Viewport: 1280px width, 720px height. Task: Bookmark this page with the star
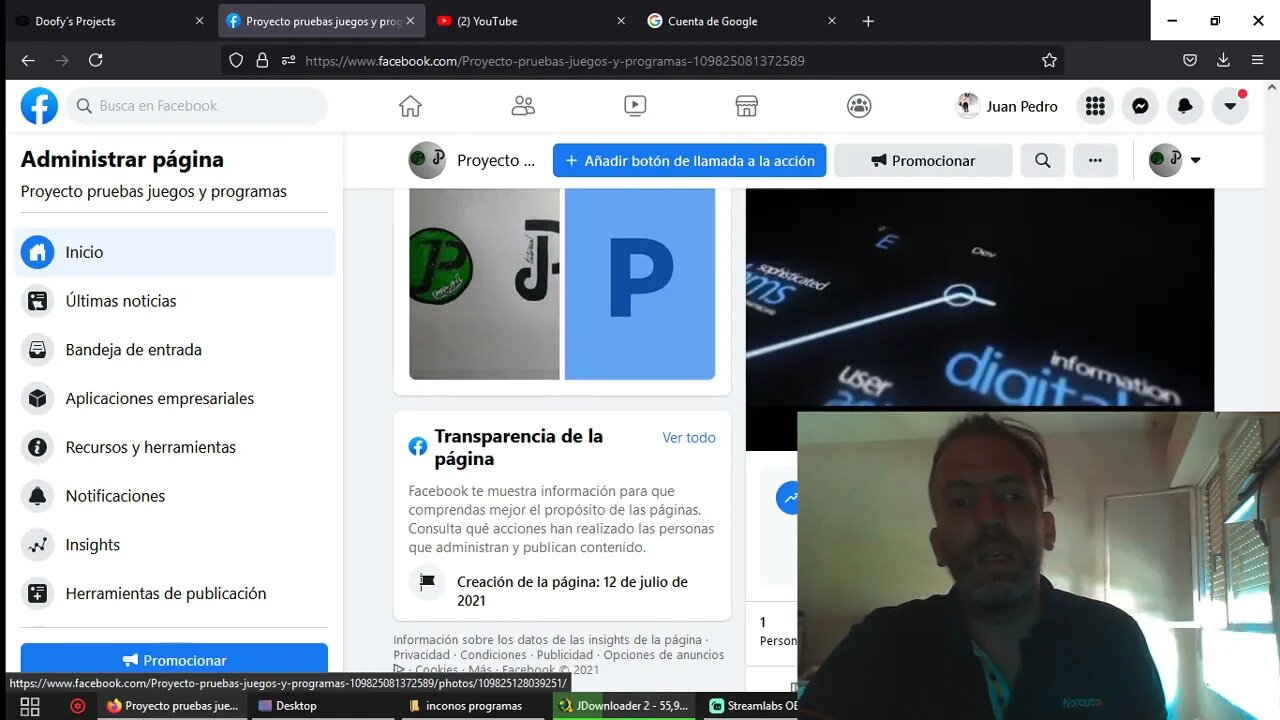(1049, 61)
